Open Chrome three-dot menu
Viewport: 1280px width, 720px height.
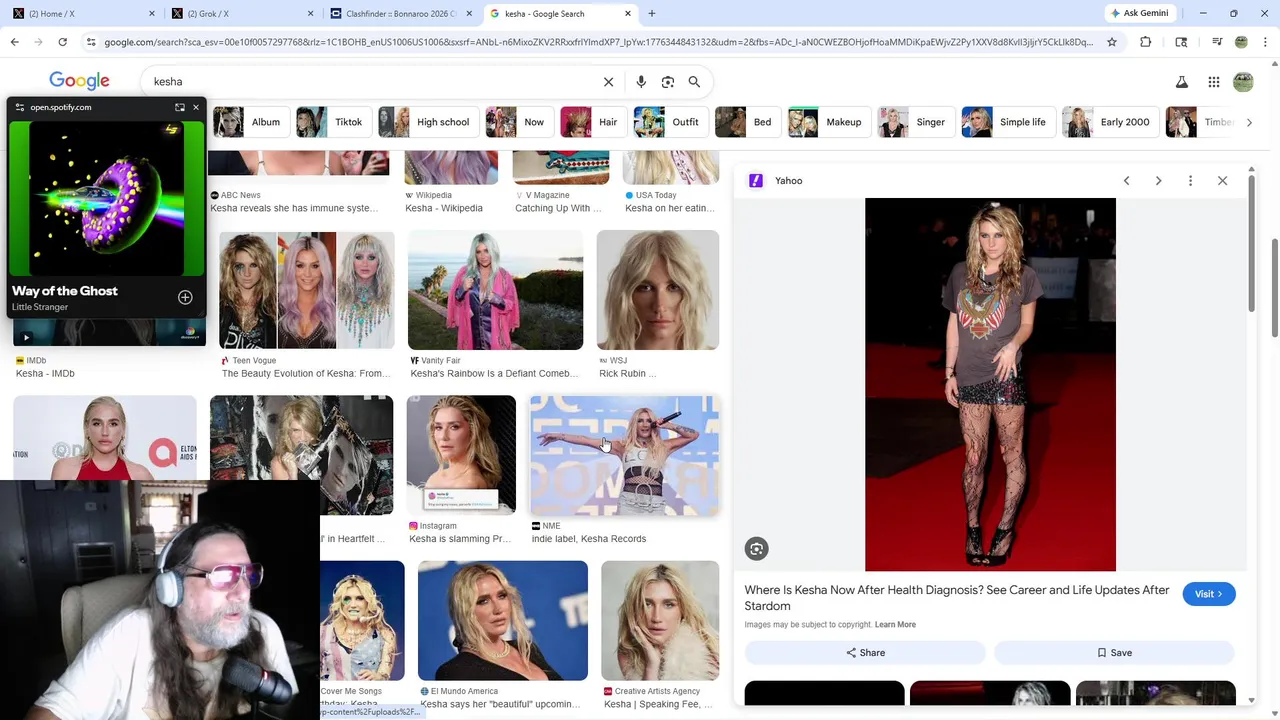[1265, 42]
